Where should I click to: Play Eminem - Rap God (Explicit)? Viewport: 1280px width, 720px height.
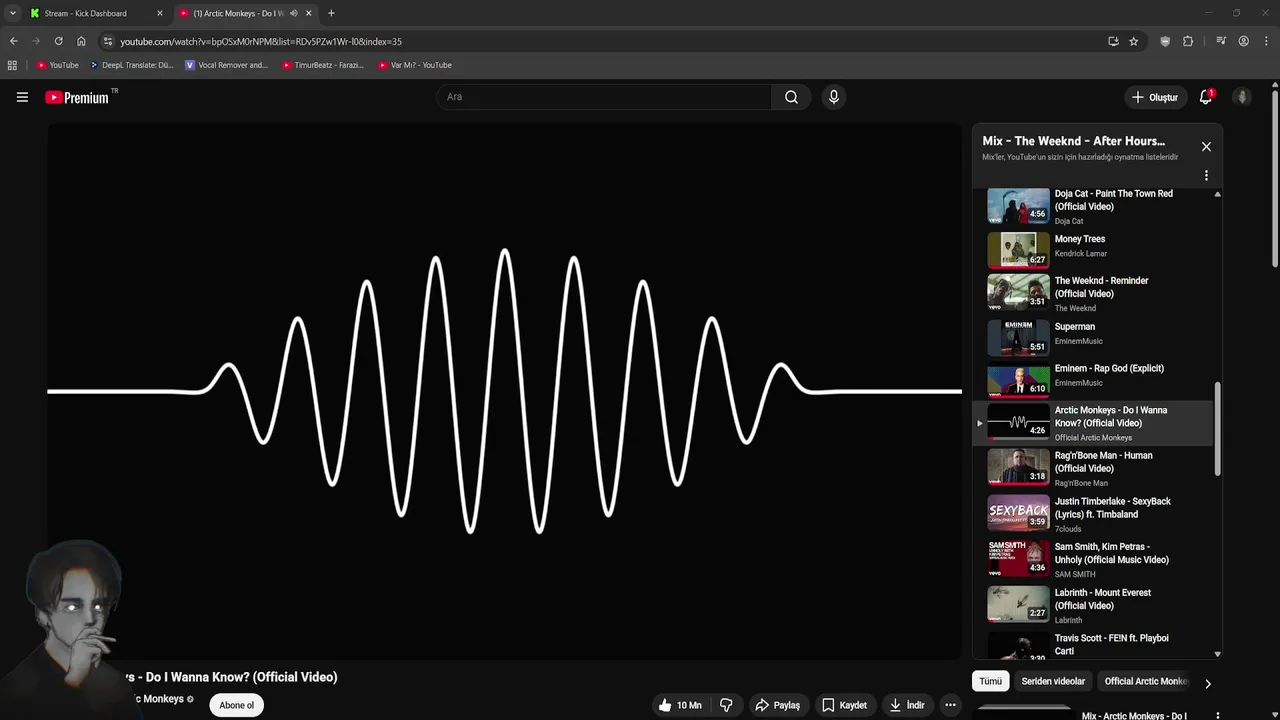click(x=1093, y=381)
